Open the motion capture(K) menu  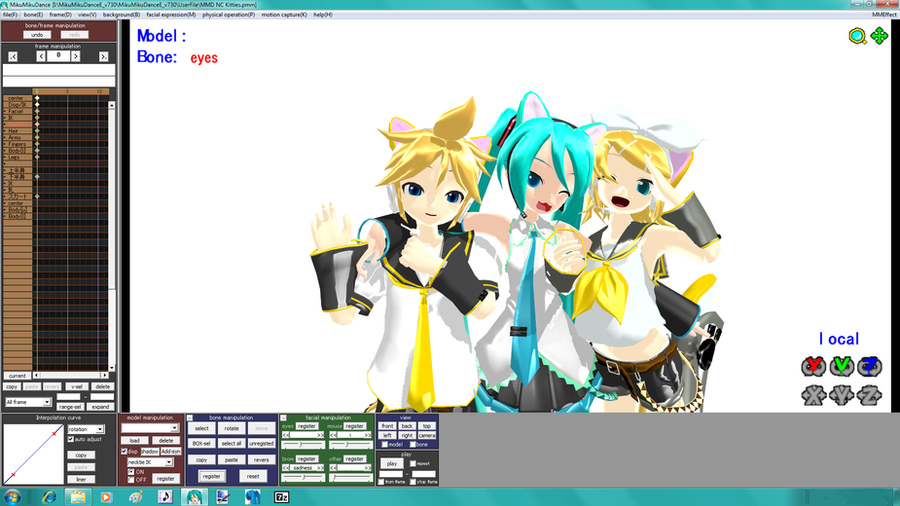284,15
